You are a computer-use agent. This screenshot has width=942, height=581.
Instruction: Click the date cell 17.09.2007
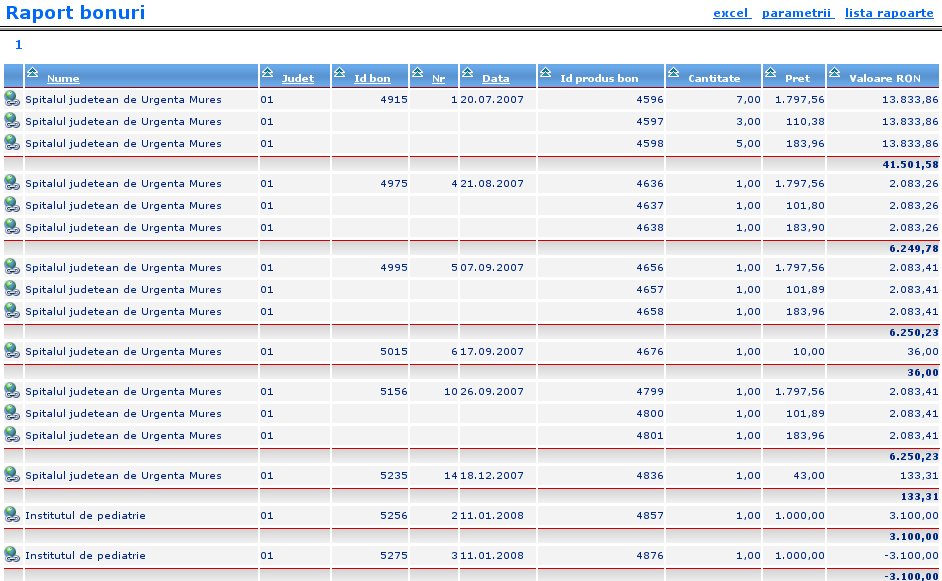click(491, 352)
